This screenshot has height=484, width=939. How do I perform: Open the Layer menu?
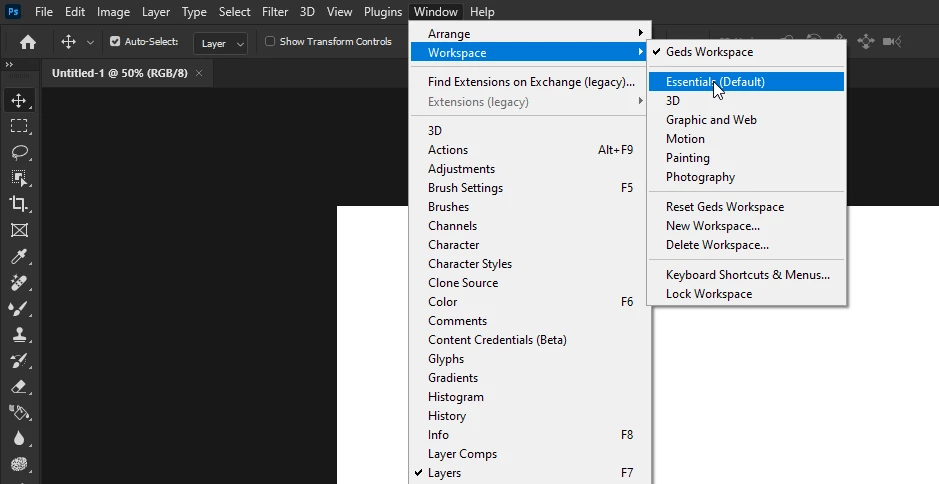pos(156,12)
